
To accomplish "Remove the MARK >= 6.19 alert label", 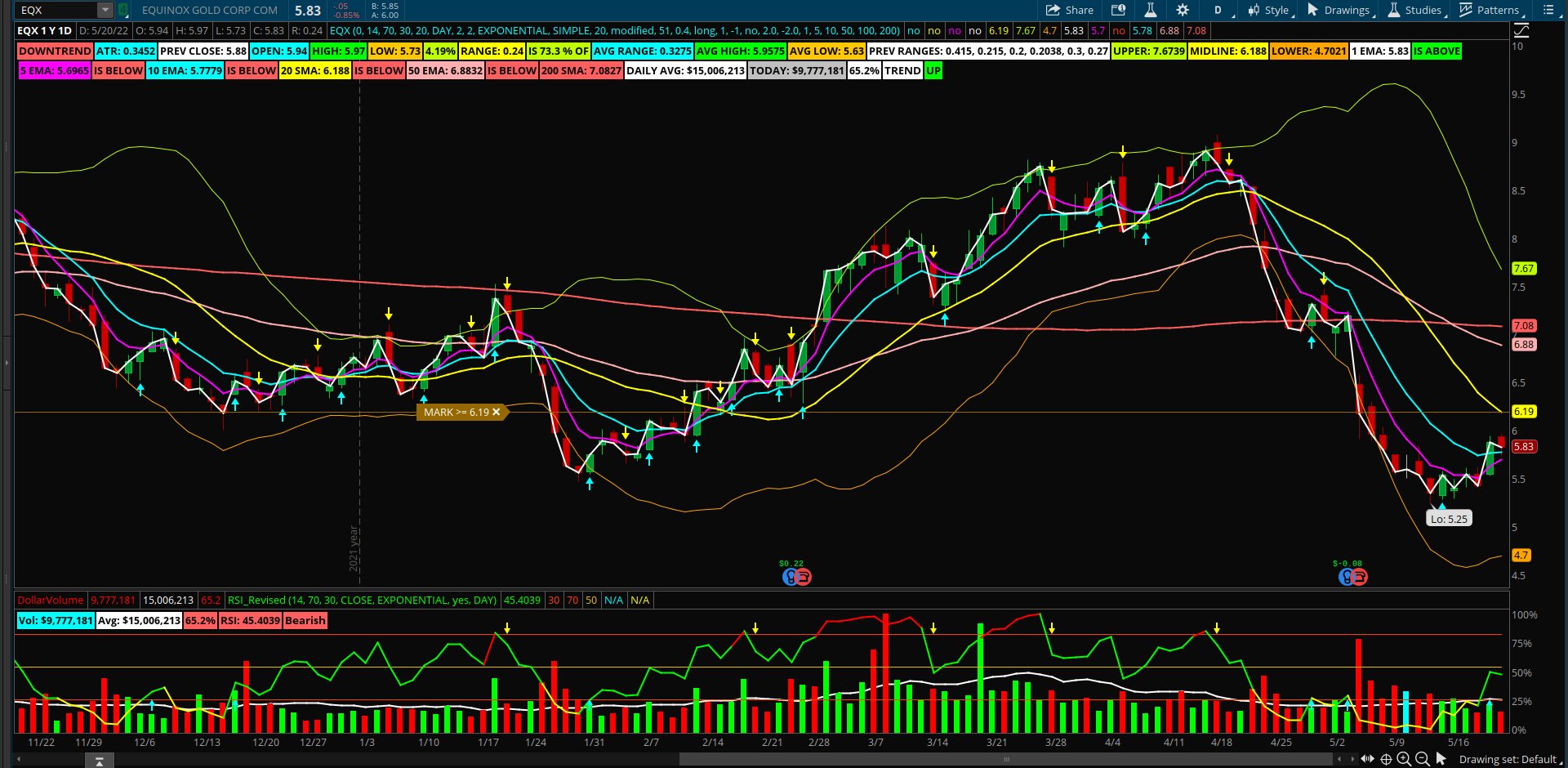I will coord(496,412).
